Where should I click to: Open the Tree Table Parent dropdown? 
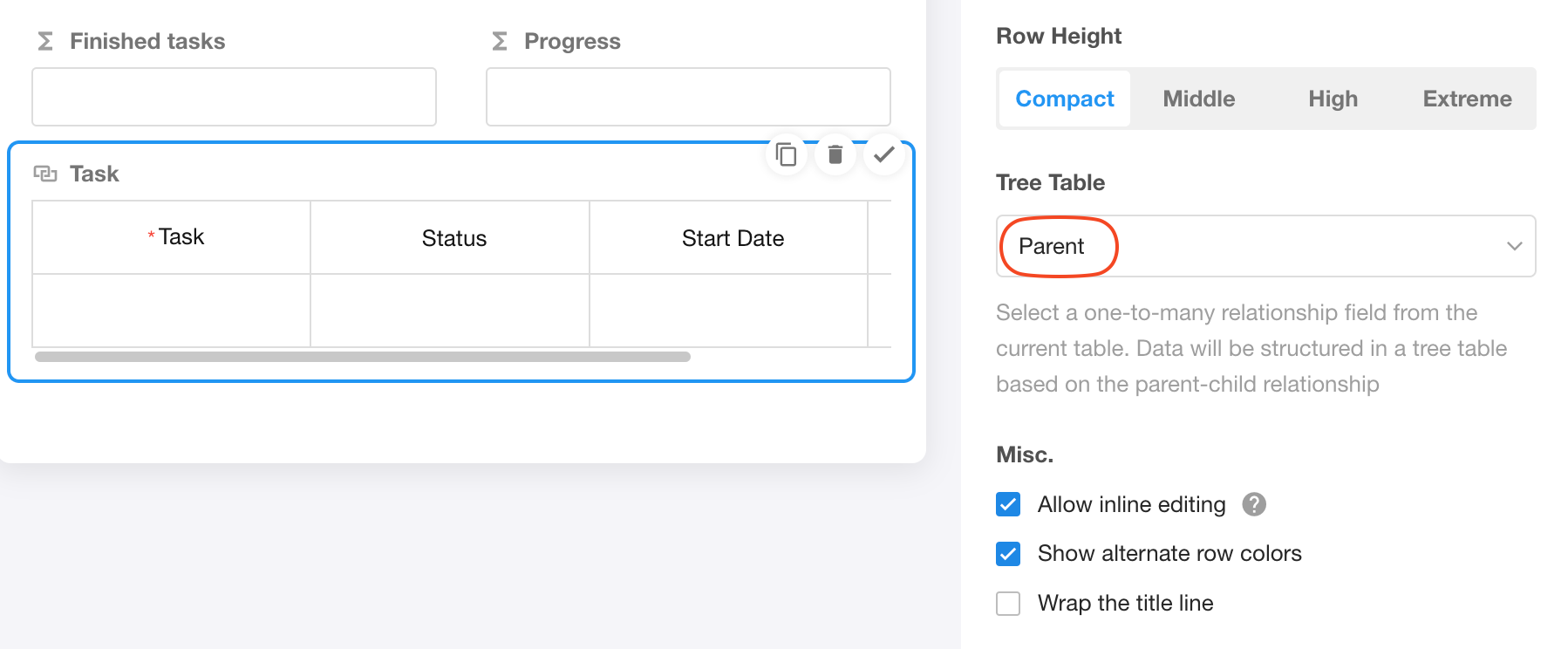[1265, 246]
